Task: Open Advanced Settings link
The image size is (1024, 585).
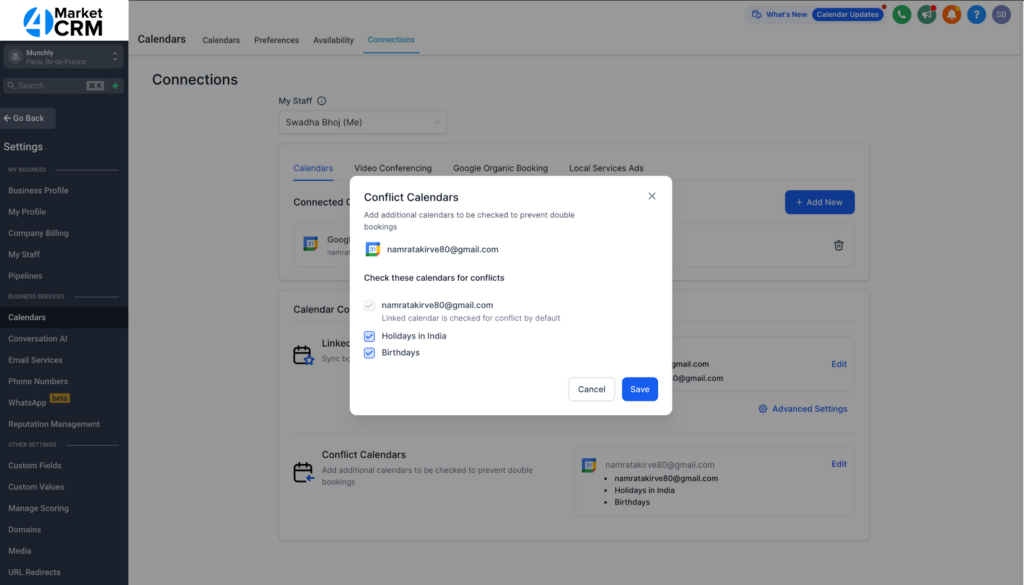Action: (x=803, y=409)
